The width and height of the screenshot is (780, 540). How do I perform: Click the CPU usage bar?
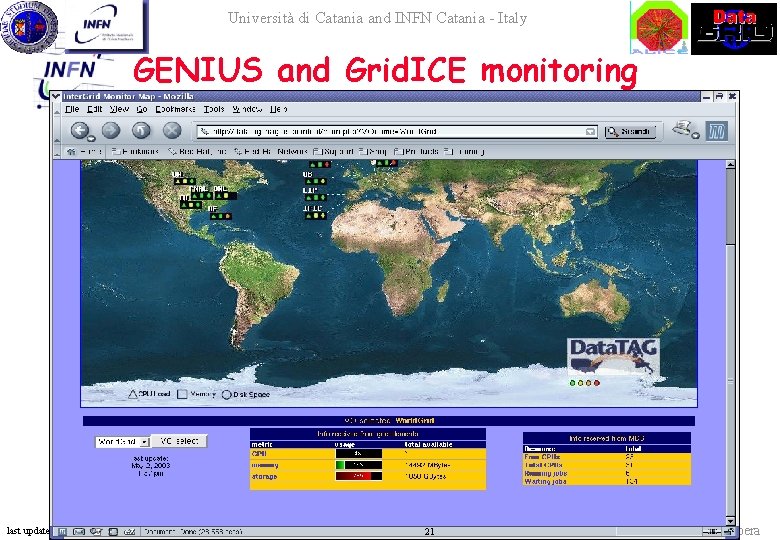(359, 453)
